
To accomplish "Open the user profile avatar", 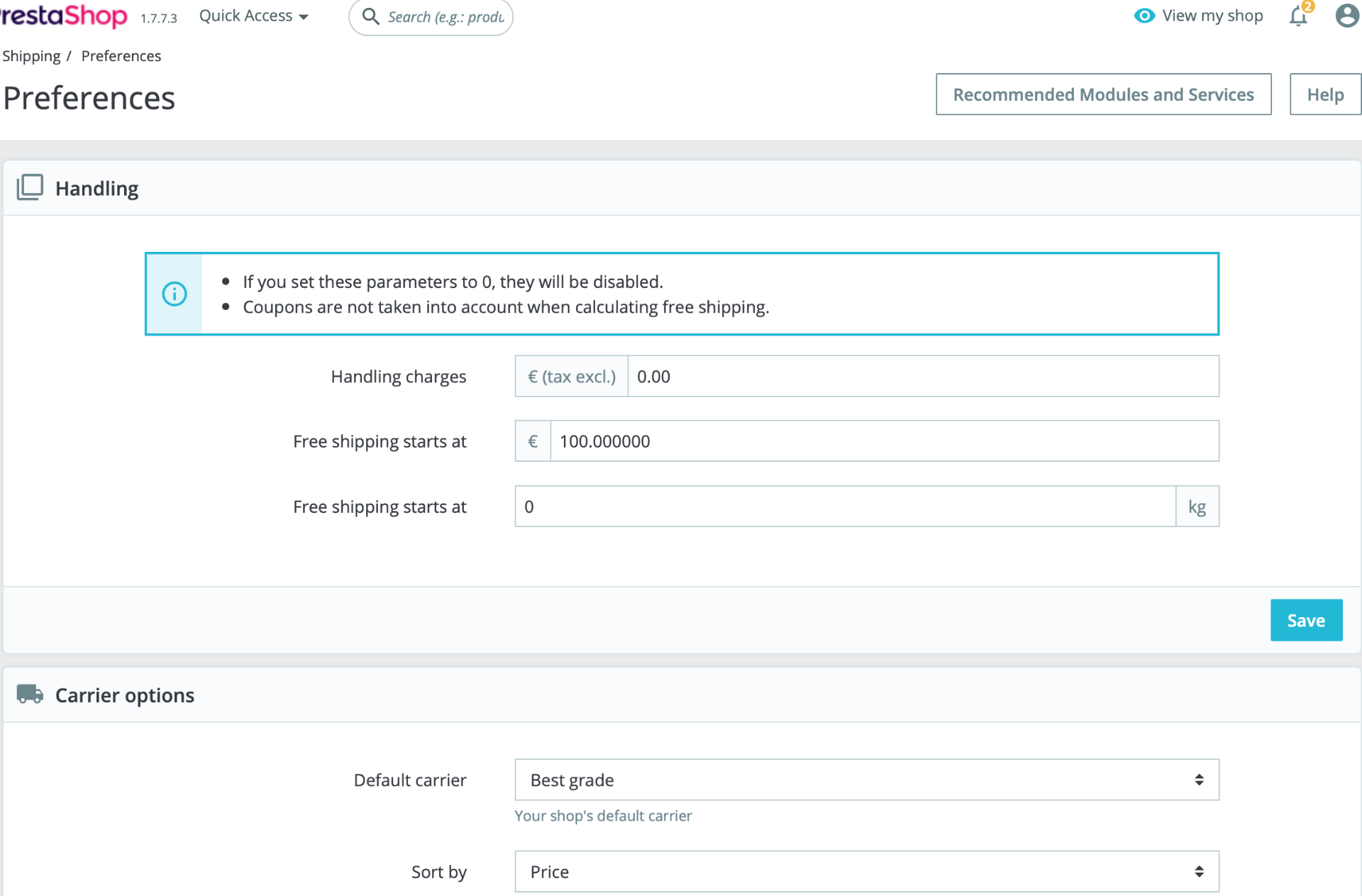I will pyautogui.click(x=1346, y=16).
